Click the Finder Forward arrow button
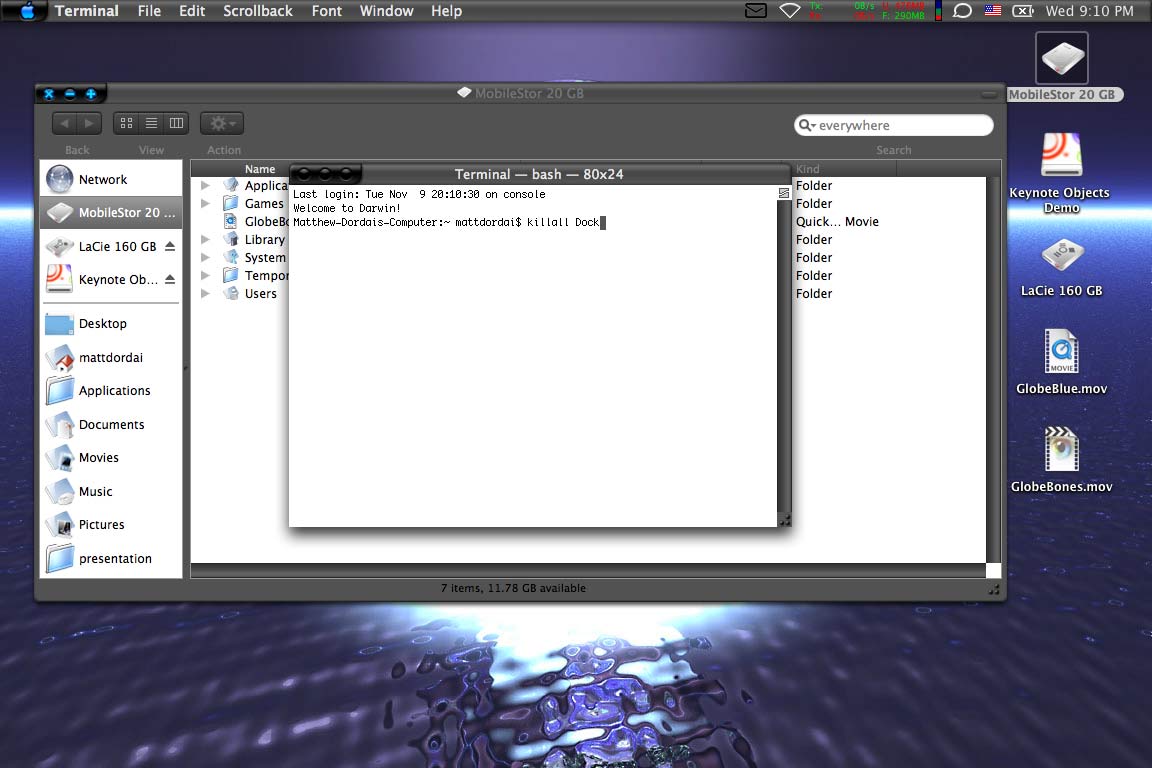The image size is (1152, 768). click(89, 123)
